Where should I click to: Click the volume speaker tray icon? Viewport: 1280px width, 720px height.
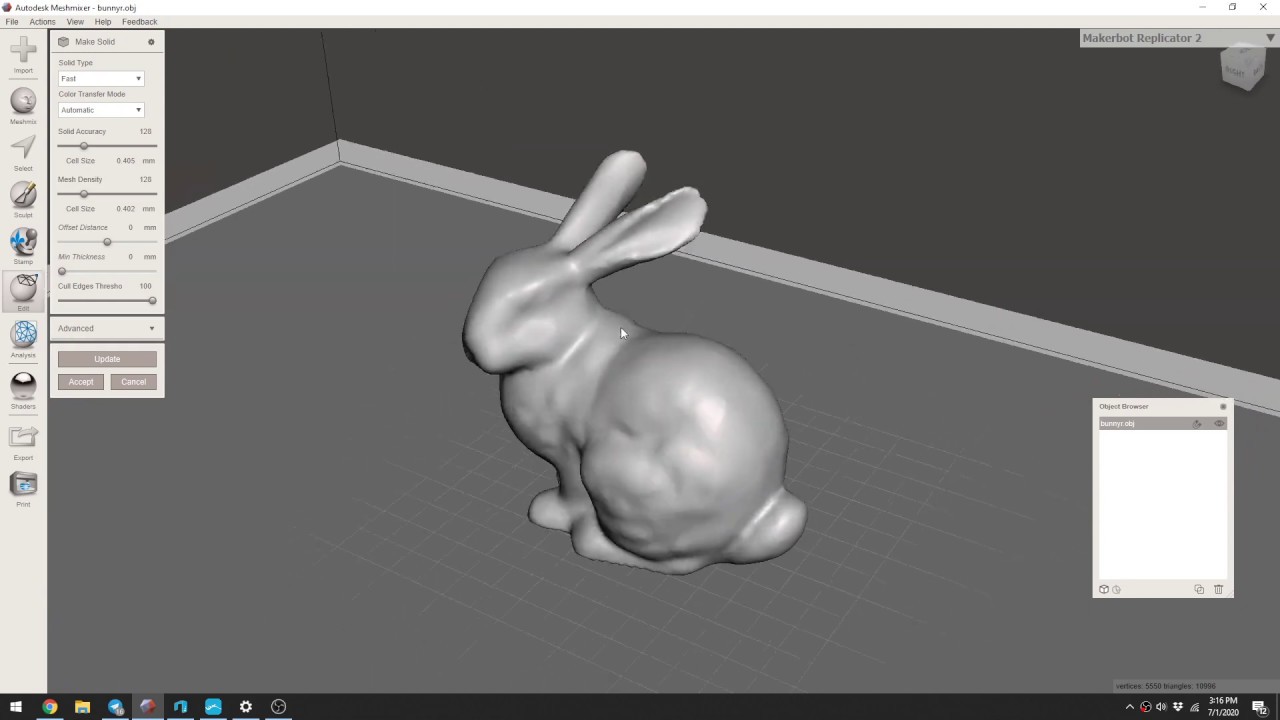(1162, 707)
